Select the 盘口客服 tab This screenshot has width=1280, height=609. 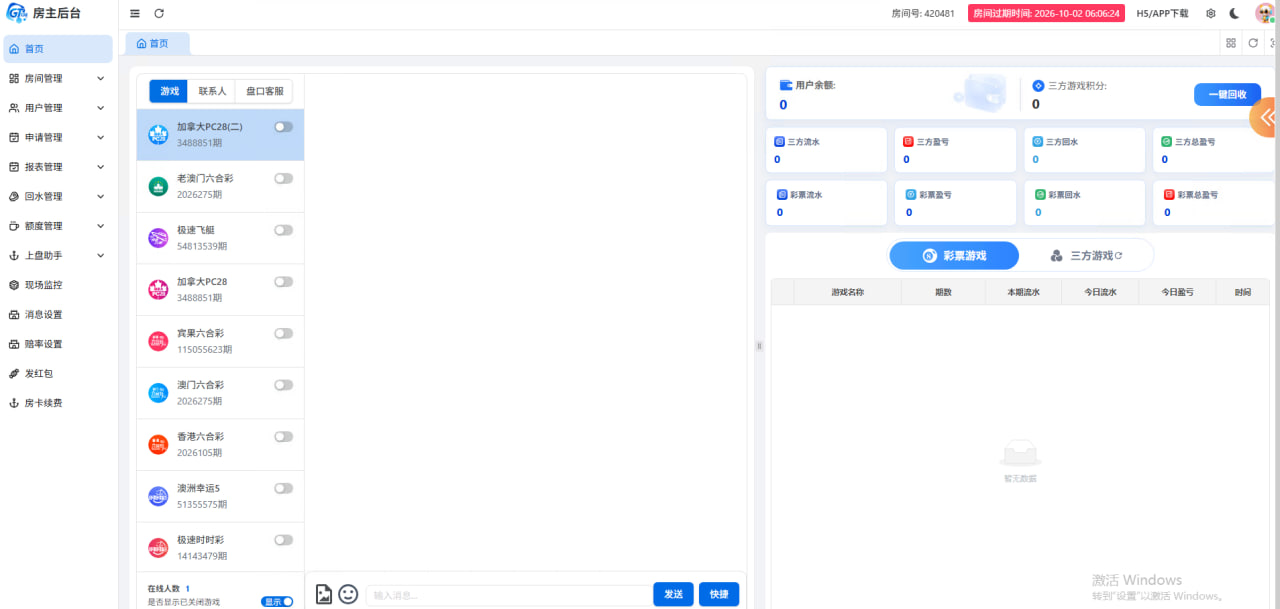pyautogui.click(x=264, y=91)
